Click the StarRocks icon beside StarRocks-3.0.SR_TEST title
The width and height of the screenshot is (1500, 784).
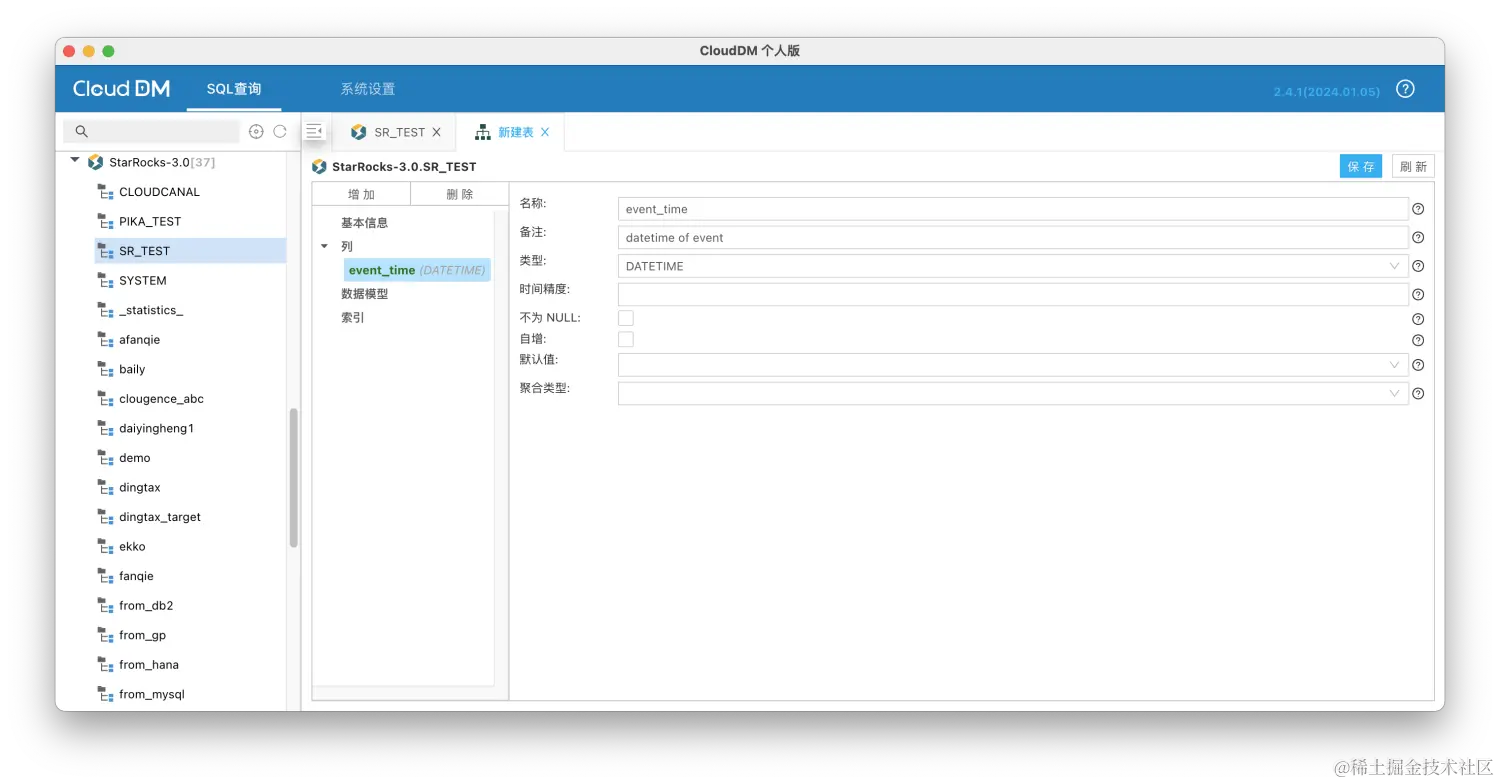pos(320,167)
